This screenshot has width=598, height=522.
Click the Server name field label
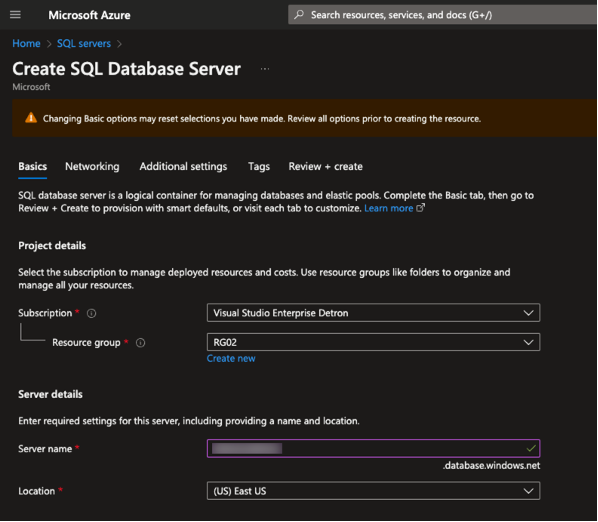coord(45,449)
